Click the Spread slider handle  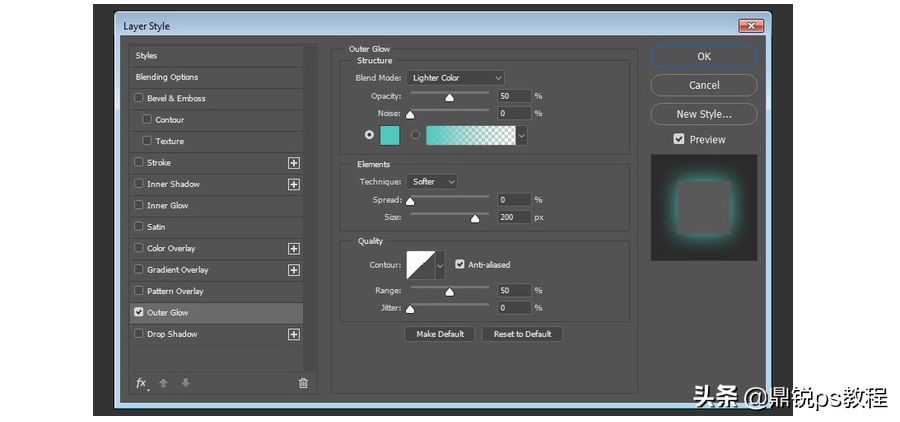click(410, 202)
